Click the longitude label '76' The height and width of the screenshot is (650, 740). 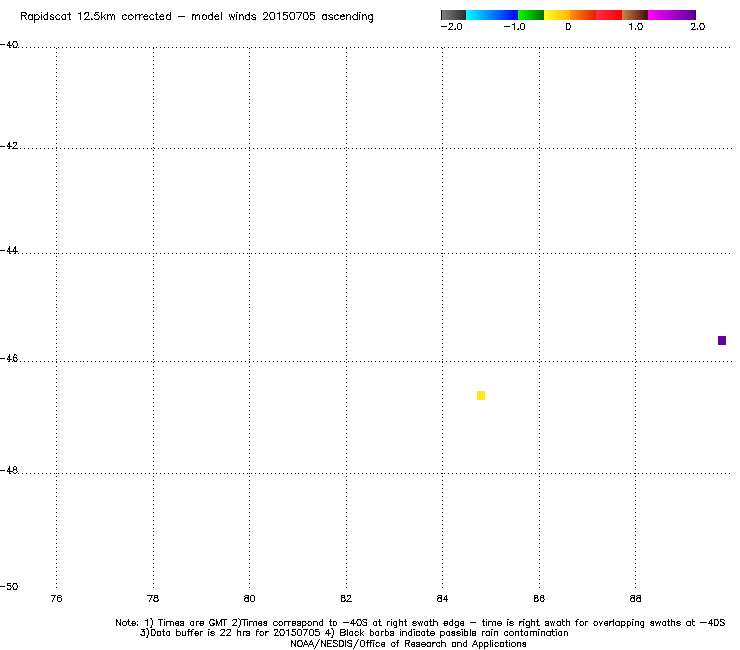click(56, 599)
